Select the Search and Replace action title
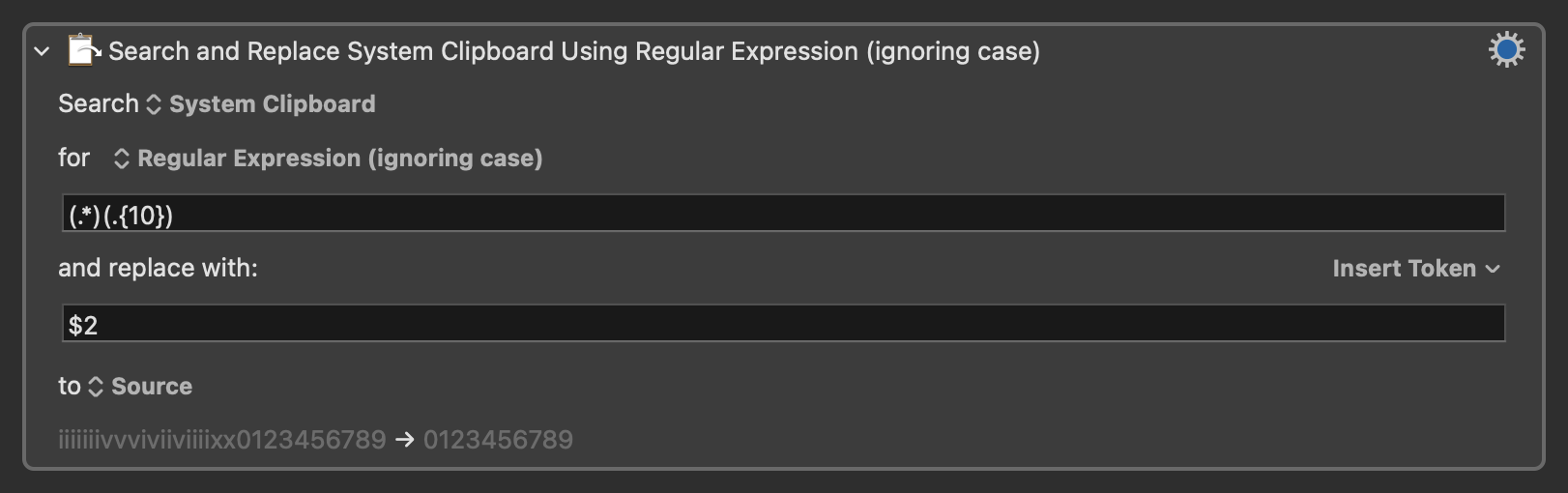 click(573, 51)
